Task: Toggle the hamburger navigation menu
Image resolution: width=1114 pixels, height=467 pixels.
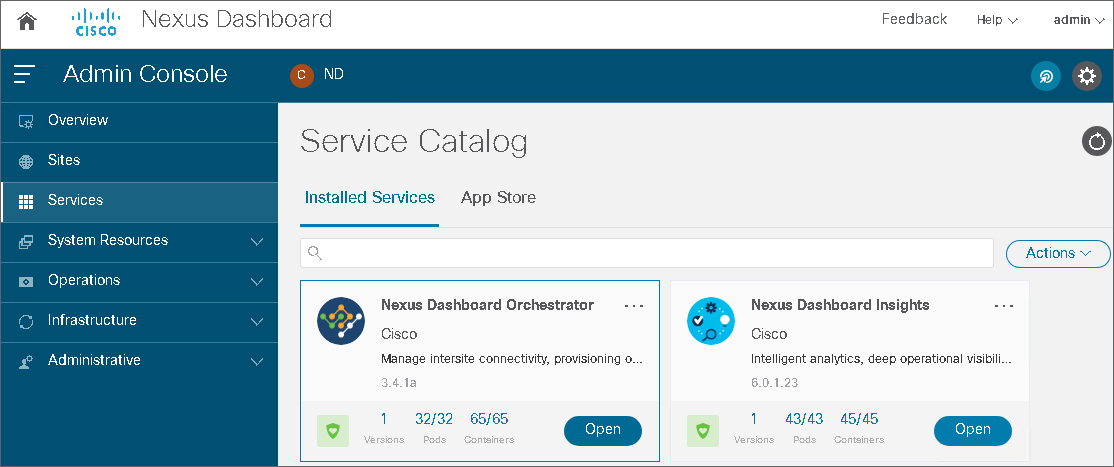Action: [25, 75]
